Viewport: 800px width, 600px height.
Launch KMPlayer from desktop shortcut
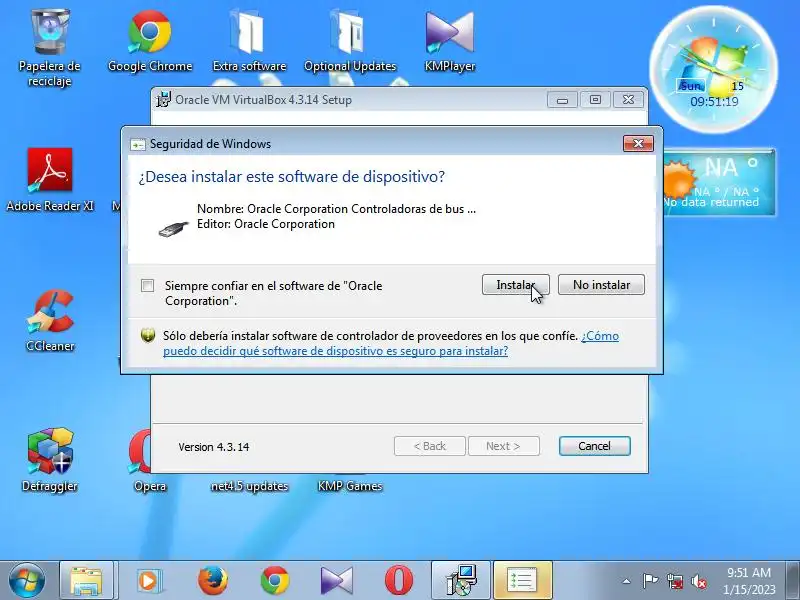(x=449, y=43)
